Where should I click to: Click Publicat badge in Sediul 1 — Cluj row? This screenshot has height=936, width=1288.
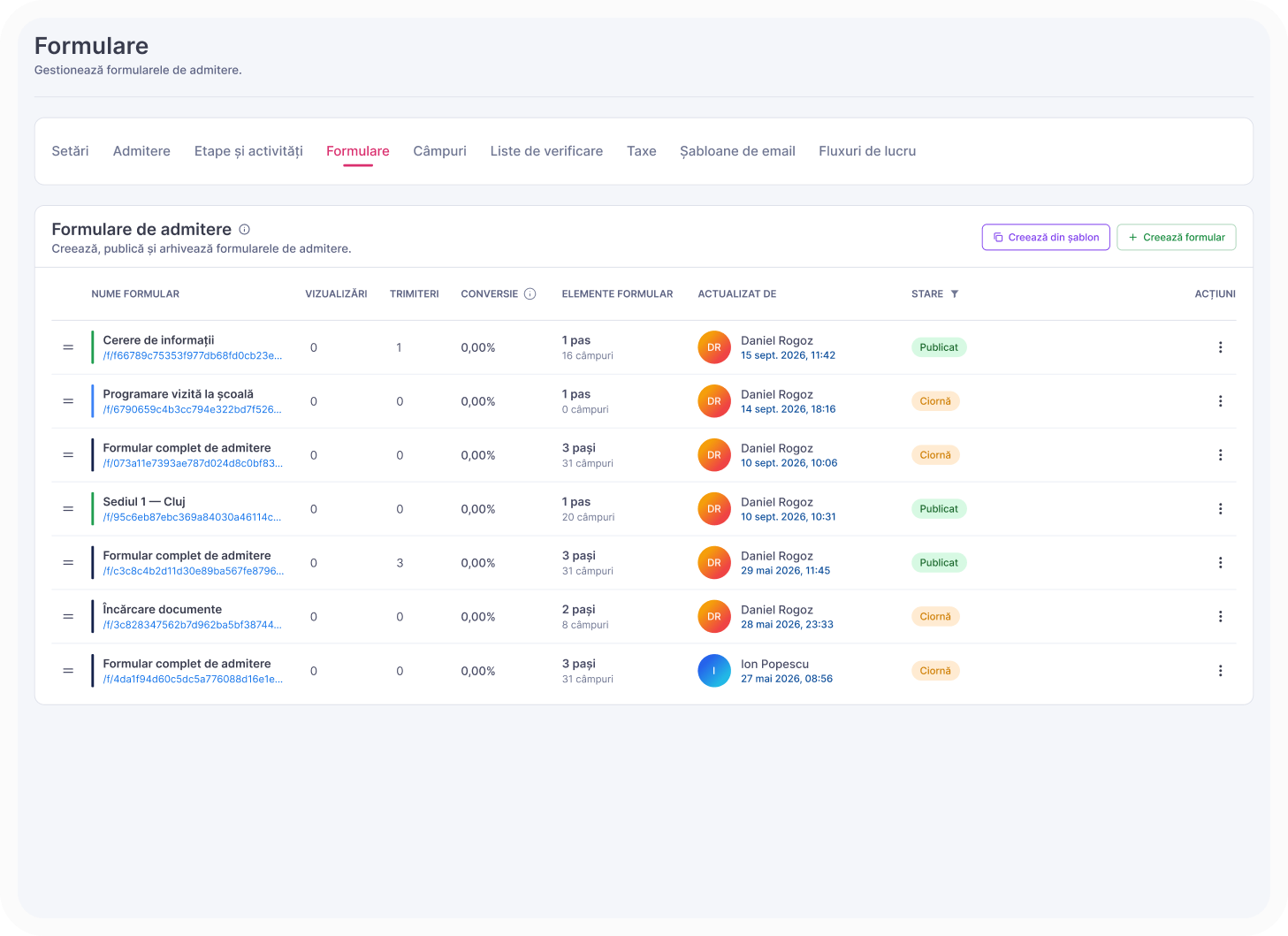(x=939, y=509)
